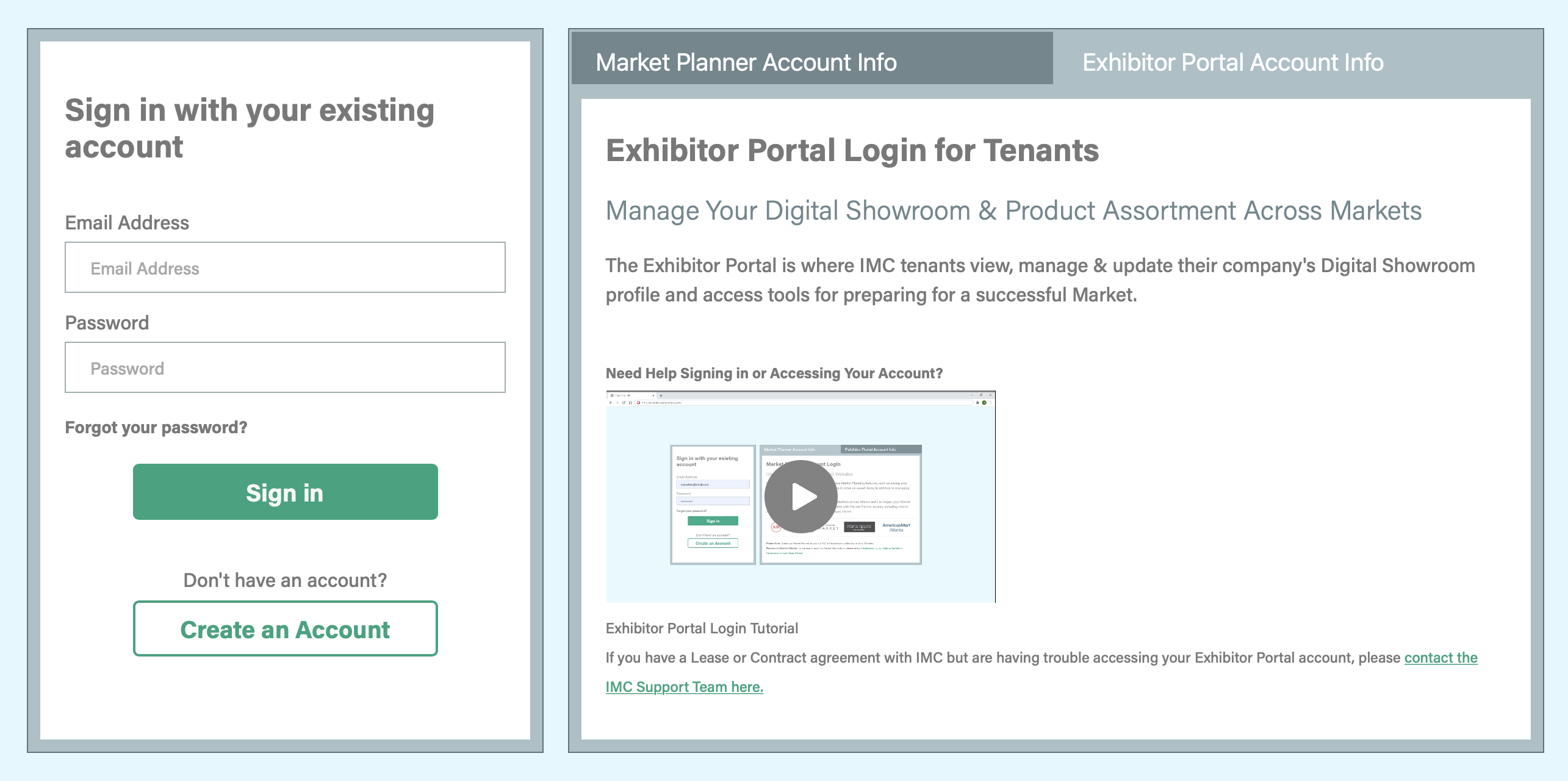Click the Manage Your Digital Showroom subheading
Screen dimensions: 1568x781
[x=1013, y=211]
